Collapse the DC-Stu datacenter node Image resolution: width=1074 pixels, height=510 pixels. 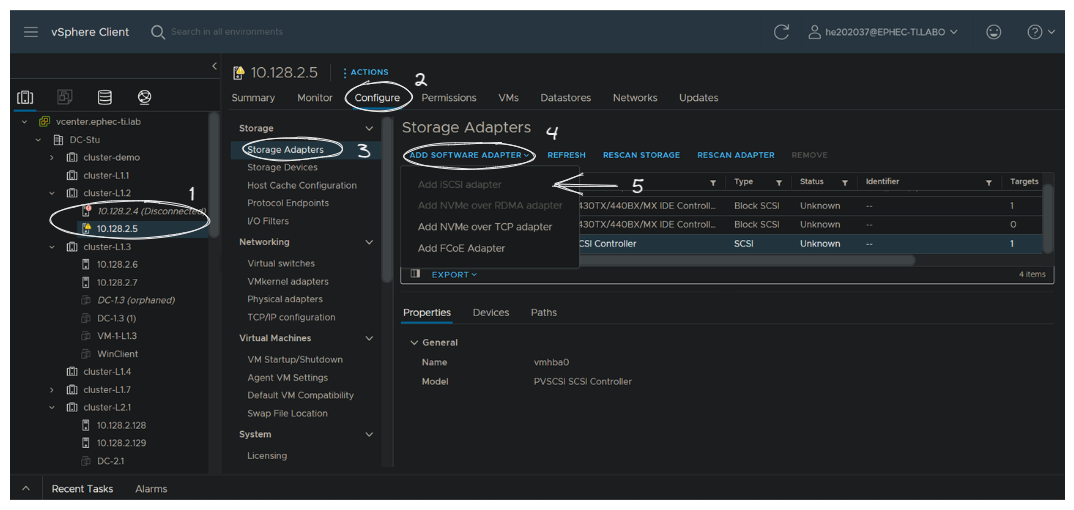[x=38, y=139]
